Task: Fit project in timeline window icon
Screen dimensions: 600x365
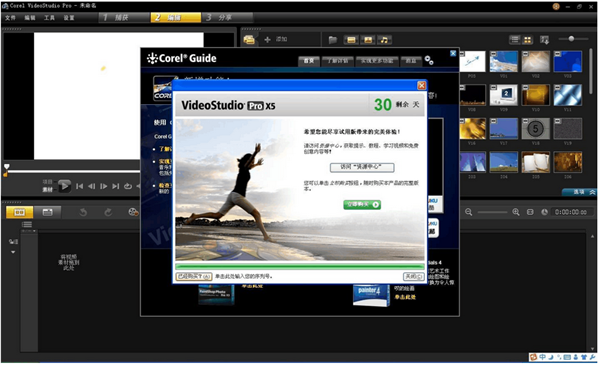Action: (x=530, y=212)
